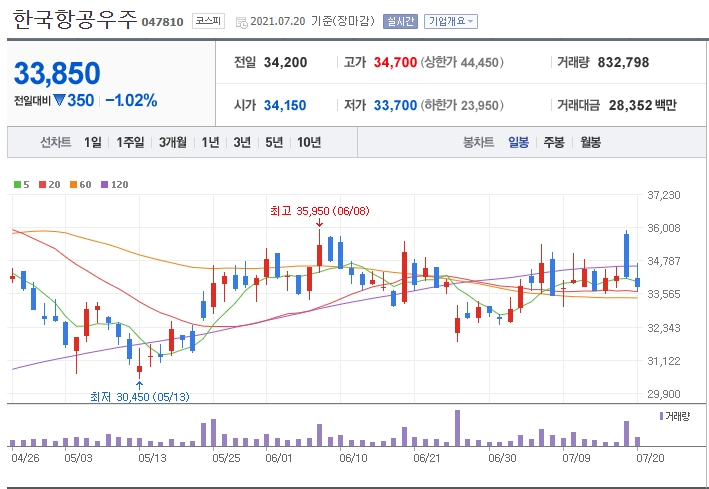709x489 pixels.
Task: Select the 5년 line chart period
Action: point(274,142)
